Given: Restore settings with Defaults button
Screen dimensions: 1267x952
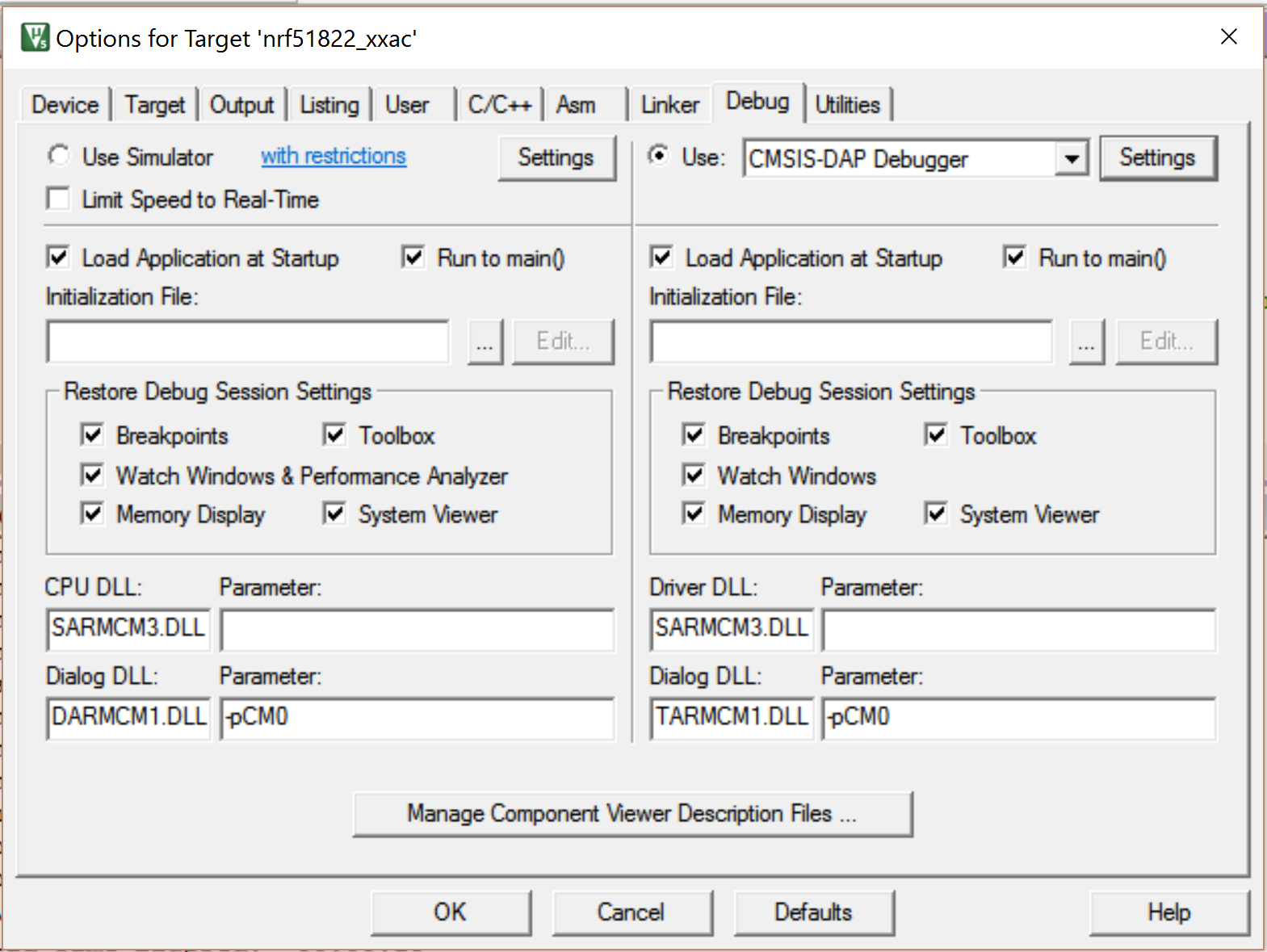Looking at the screenshot, I should coord(814,912).
